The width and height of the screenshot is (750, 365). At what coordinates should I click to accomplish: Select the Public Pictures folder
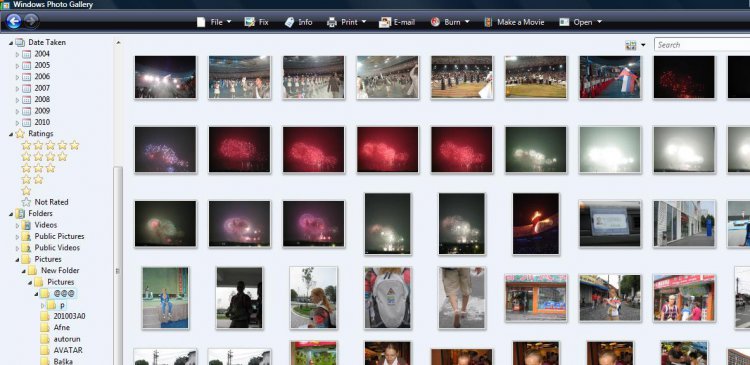point(53,236)
